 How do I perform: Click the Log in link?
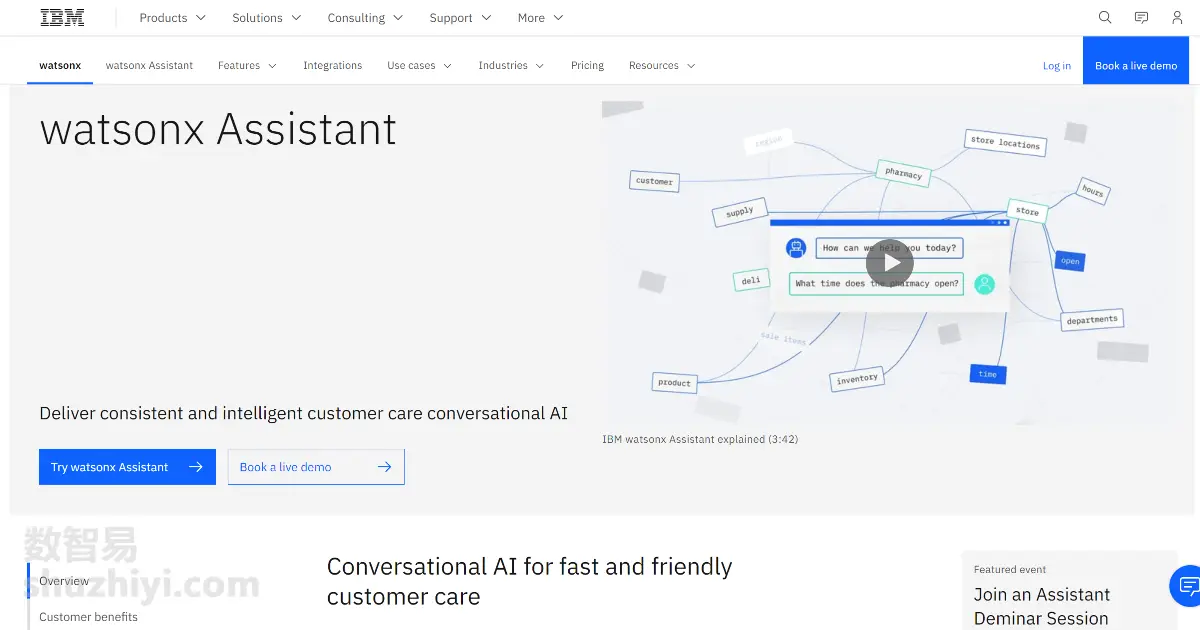[x=1057, y=66]
